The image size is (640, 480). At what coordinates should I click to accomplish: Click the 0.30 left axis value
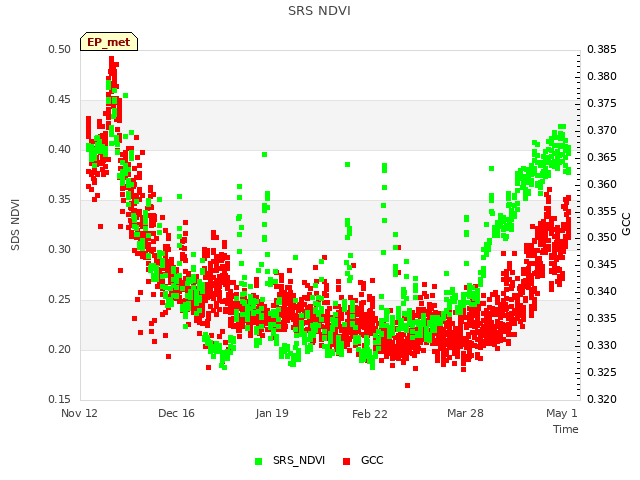(60, 249)
